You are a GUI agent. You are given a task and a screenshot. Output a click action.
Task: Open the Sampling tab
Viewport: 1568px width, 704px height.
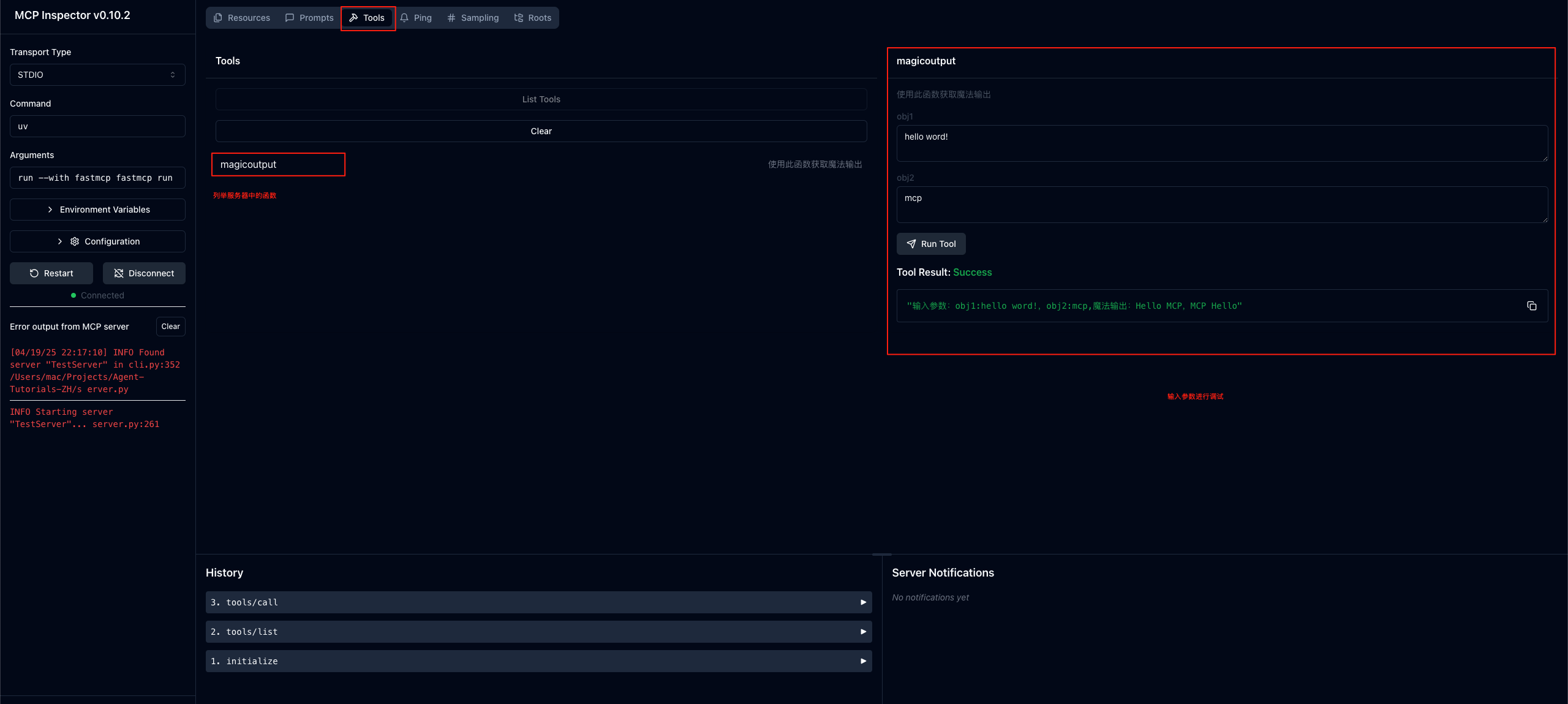pos(473,18)
